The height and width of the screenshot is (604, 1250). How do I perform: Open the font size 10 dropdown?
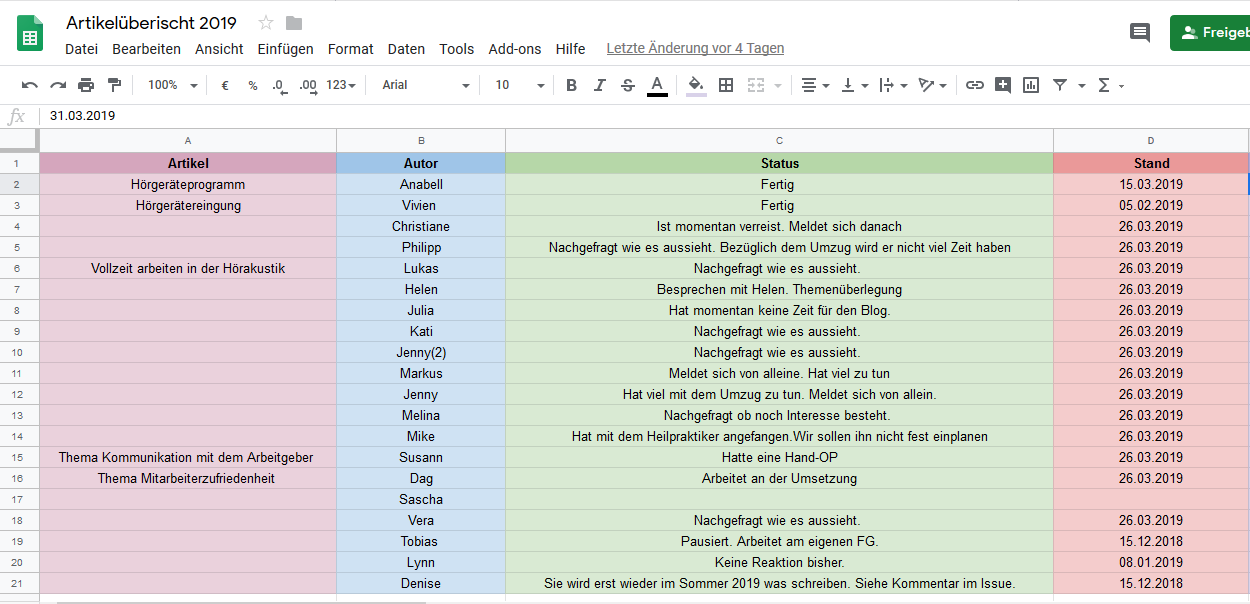(x=520, y=86)
